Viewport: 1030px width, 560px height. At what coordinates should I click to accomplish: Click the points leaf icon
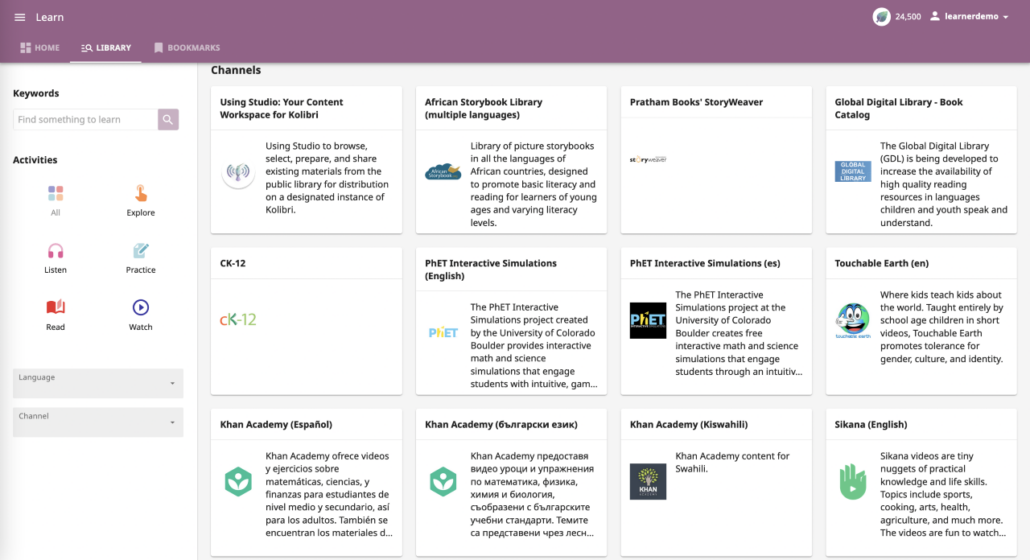[x=881, y=16]
